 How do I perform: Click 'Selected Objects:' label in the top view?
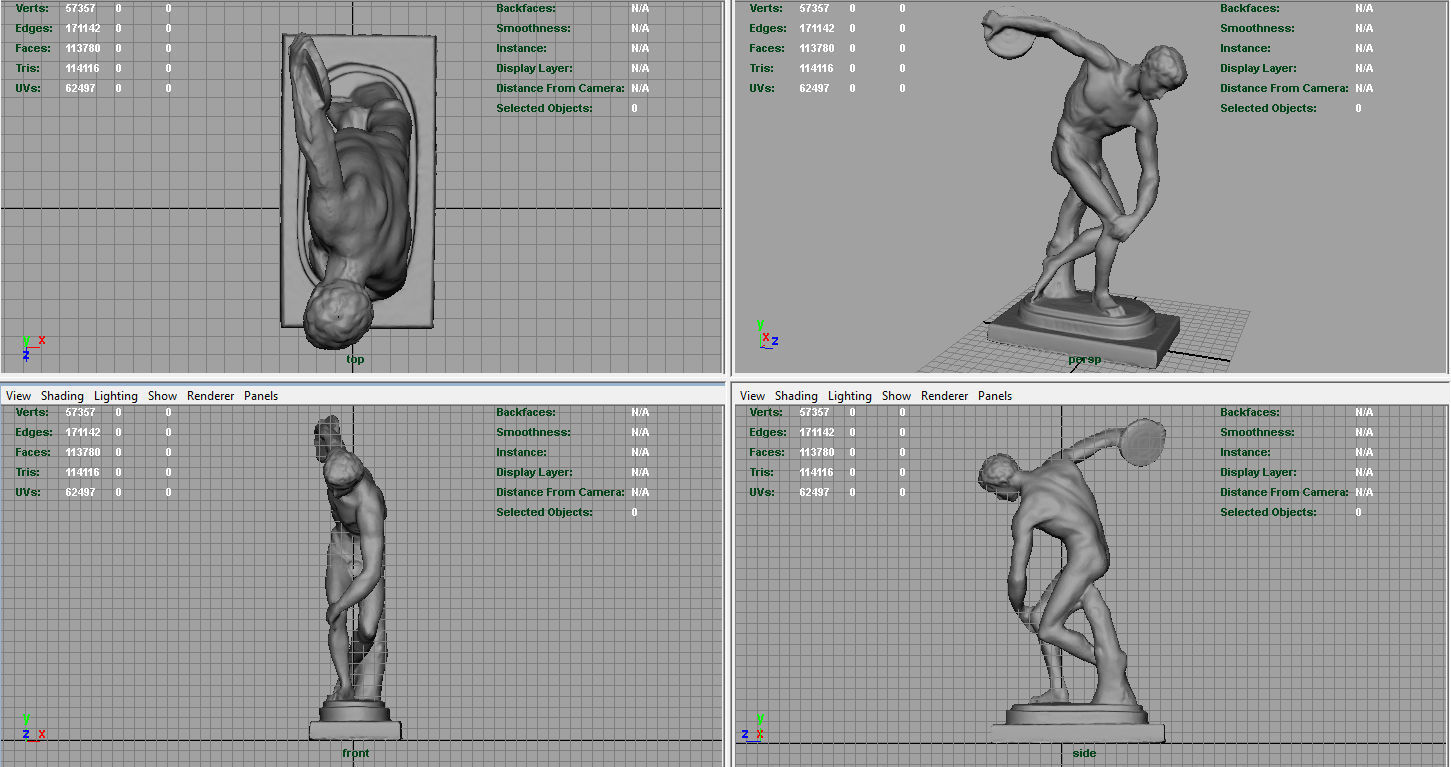[x=544, y=108]
